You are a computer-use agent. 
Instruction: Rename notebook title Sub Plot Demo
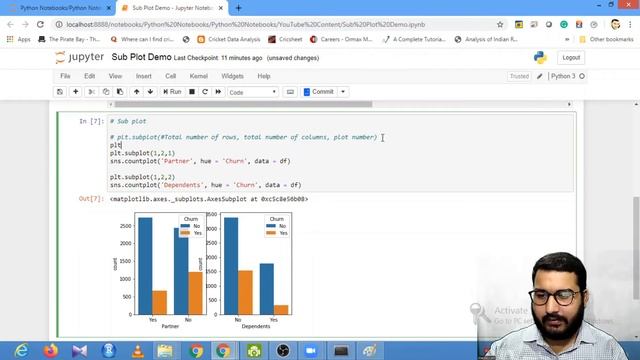pyautogui.click(x=141, y=57)
